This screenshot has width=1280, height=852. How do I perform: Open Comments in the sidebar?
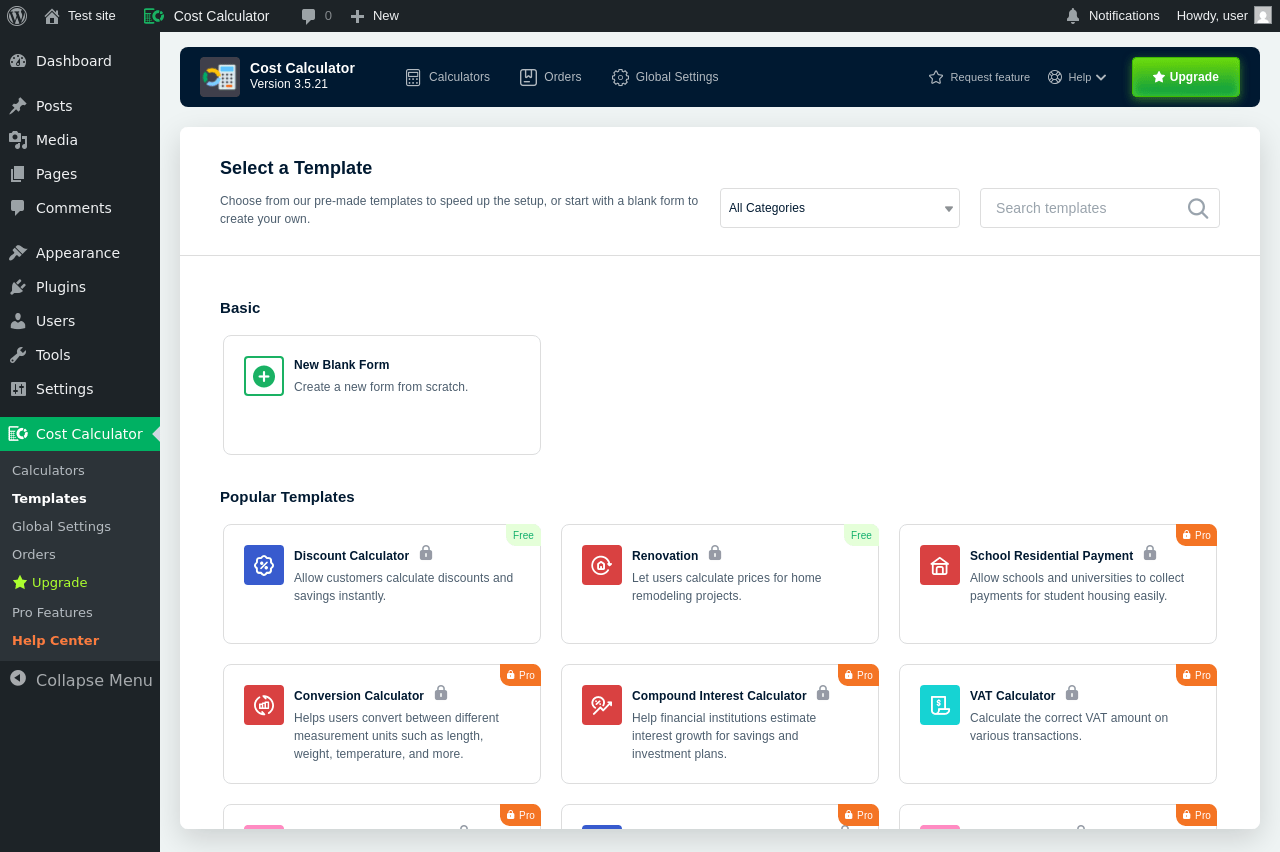(x=80, y=208)
